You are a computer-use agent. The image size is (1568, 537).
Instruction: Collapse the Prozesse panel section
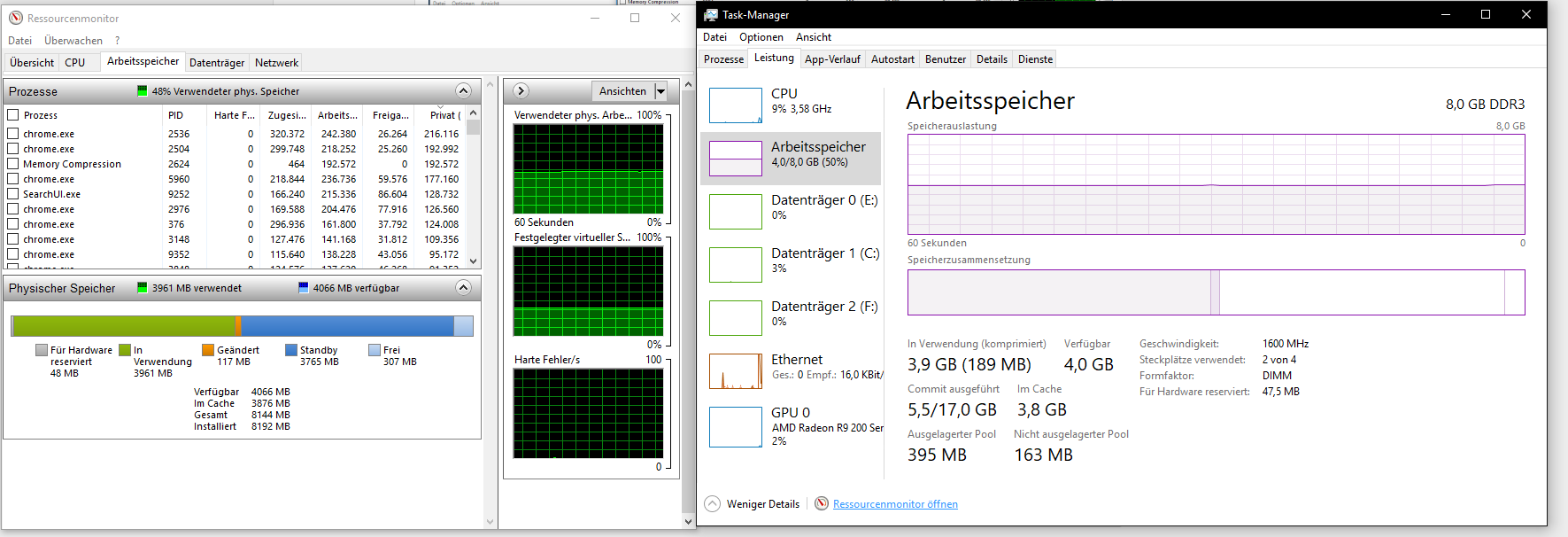tap(463, 91)
